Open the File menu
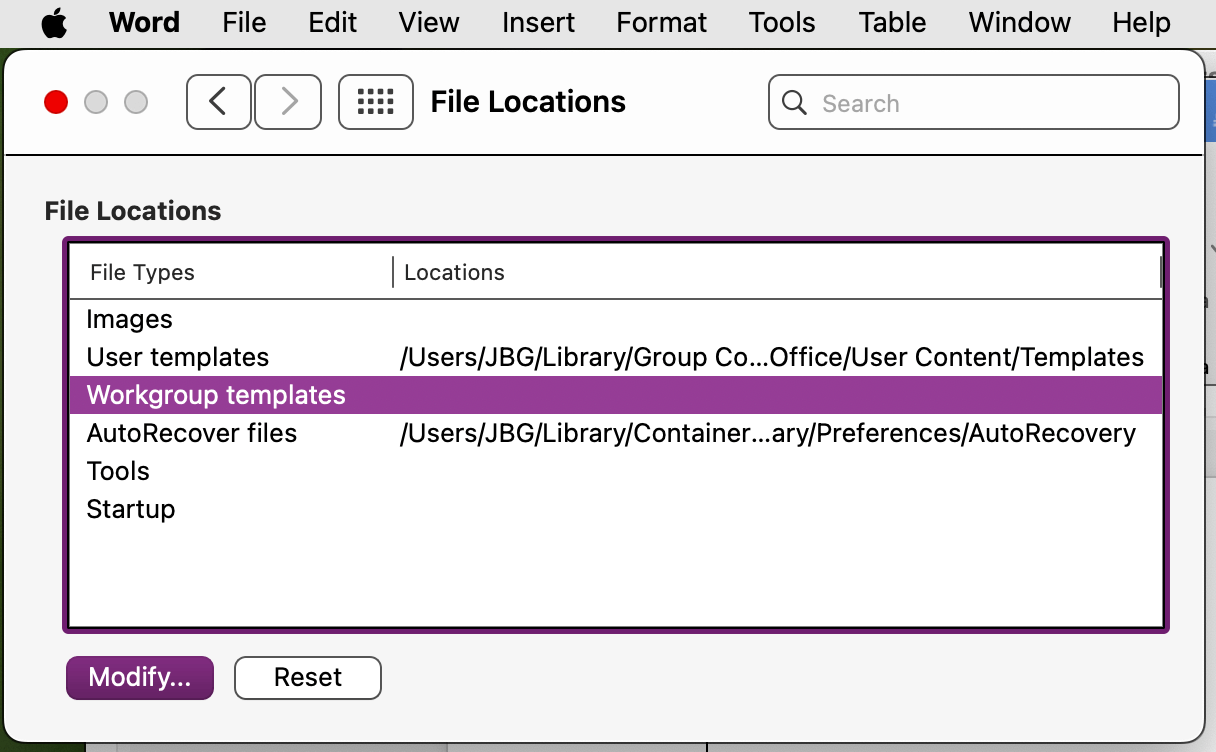The image size is (1216, 752). [x=244, y=23]
